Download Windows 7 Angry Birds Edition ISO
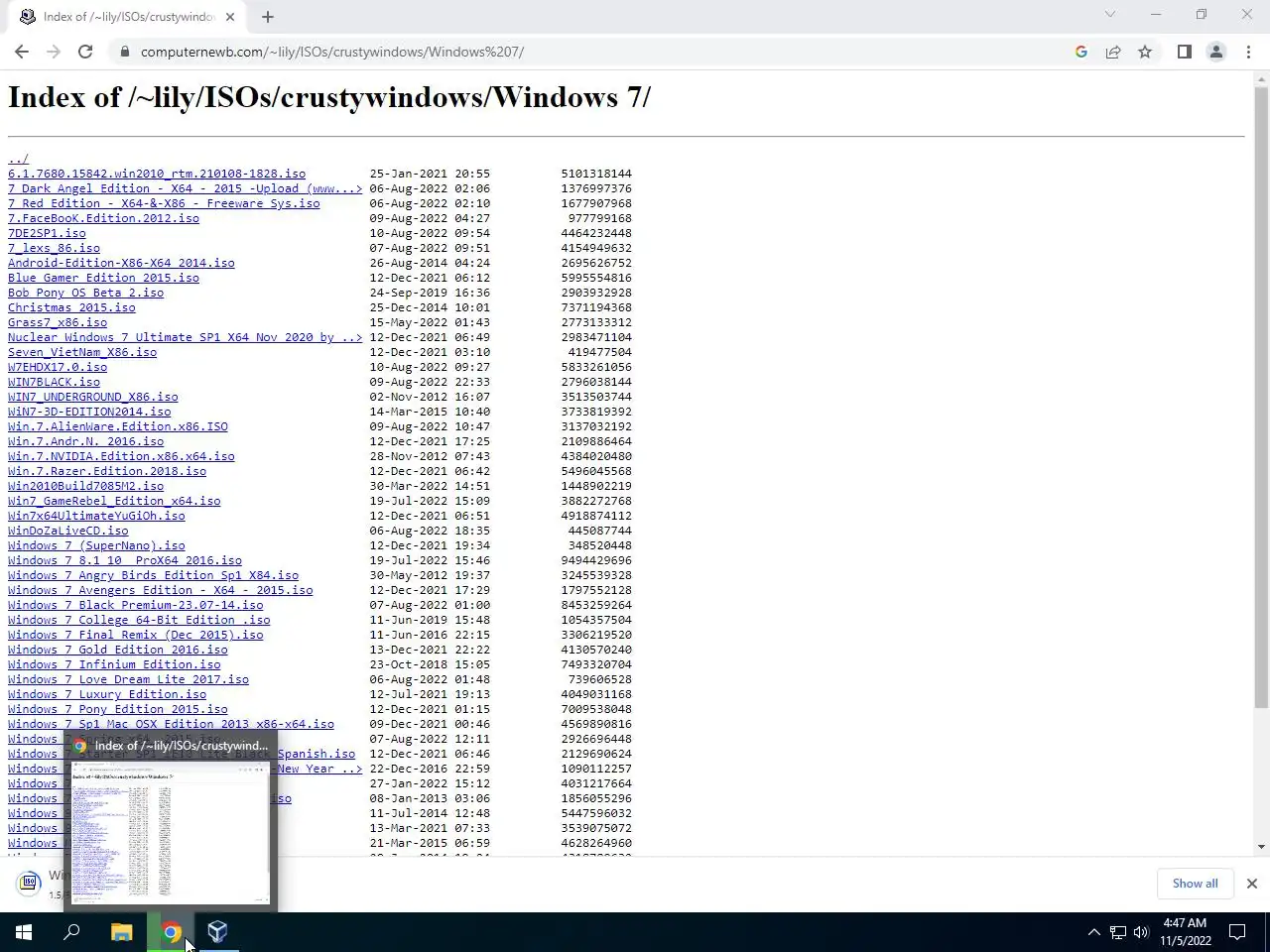 (x=153, y=575)
